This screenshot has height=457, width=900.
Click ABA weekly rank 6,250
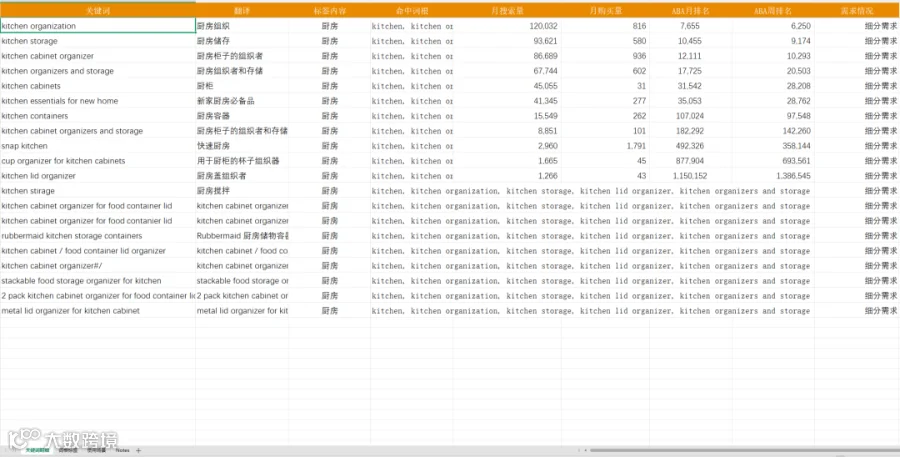773,26
